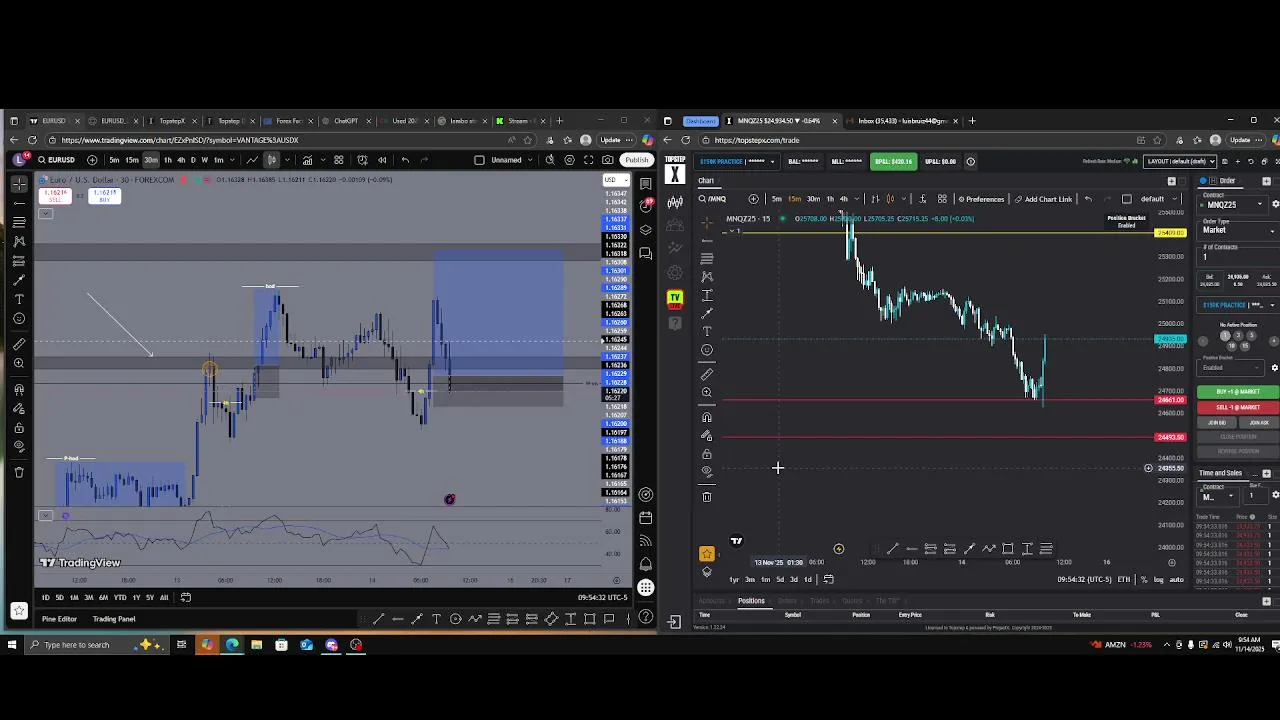Toggle auto scale on TopstepX chart
The height and width of the screenshot is (720, 1280).
tap(1176, 580)
